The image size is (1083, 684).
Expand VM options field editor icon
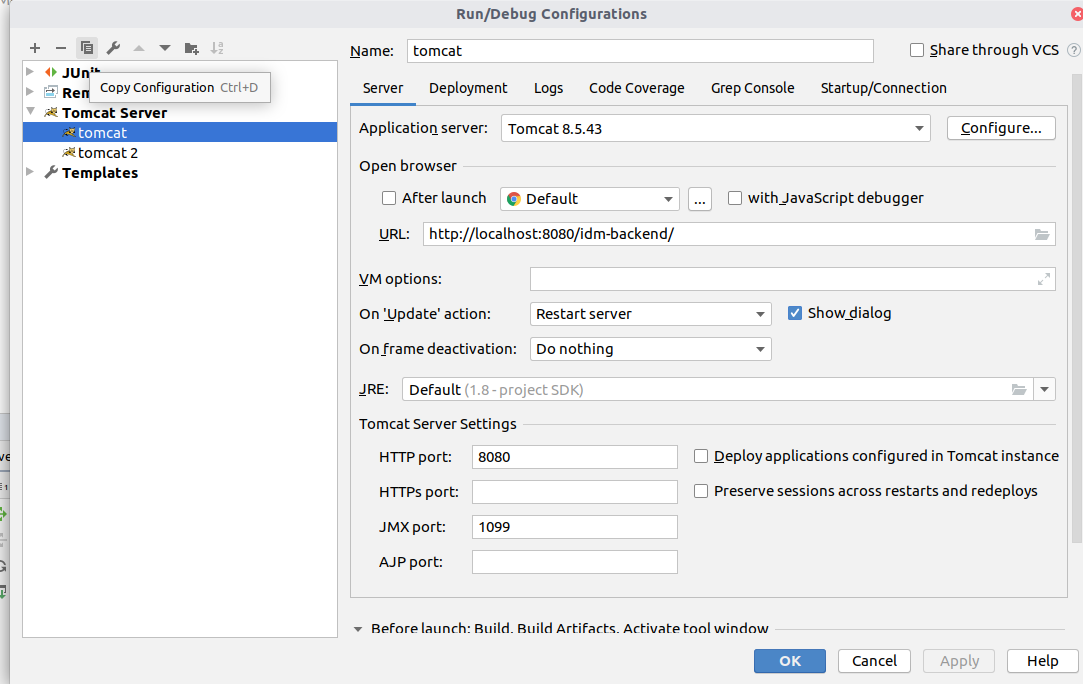[x=1044, y=279]
